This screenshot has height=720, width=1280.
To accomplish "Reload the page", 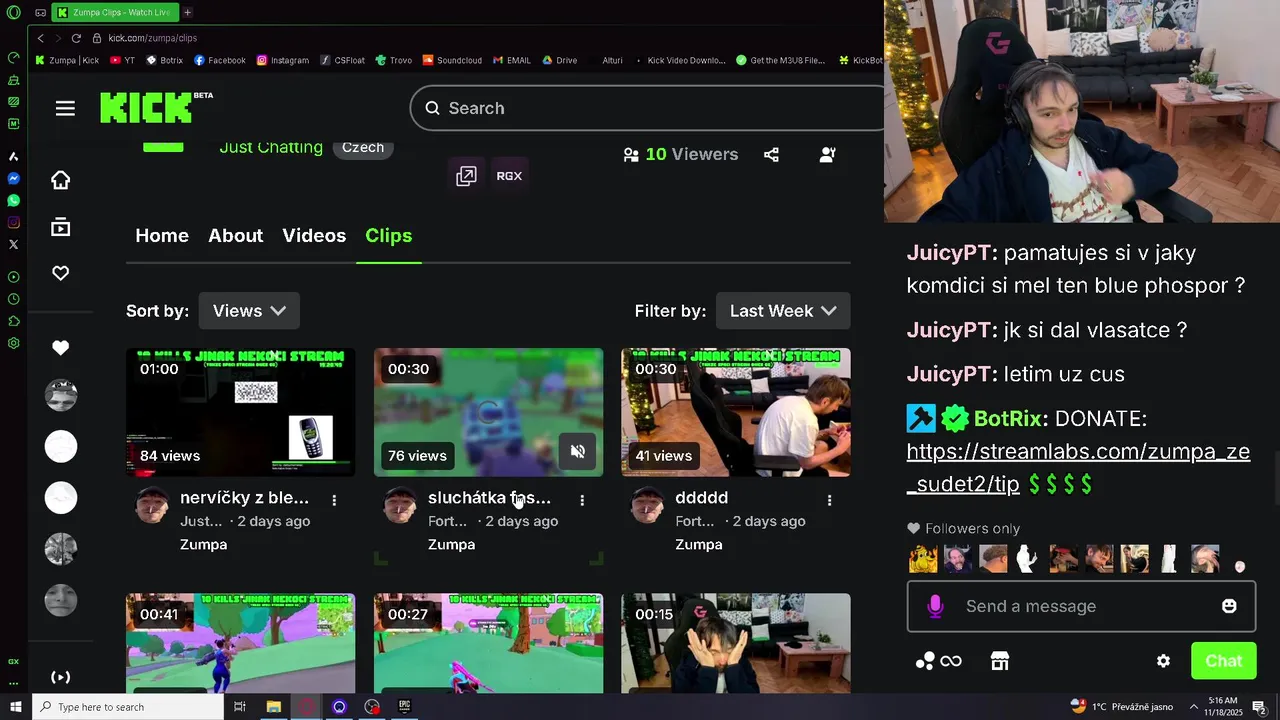I will 76,38.
